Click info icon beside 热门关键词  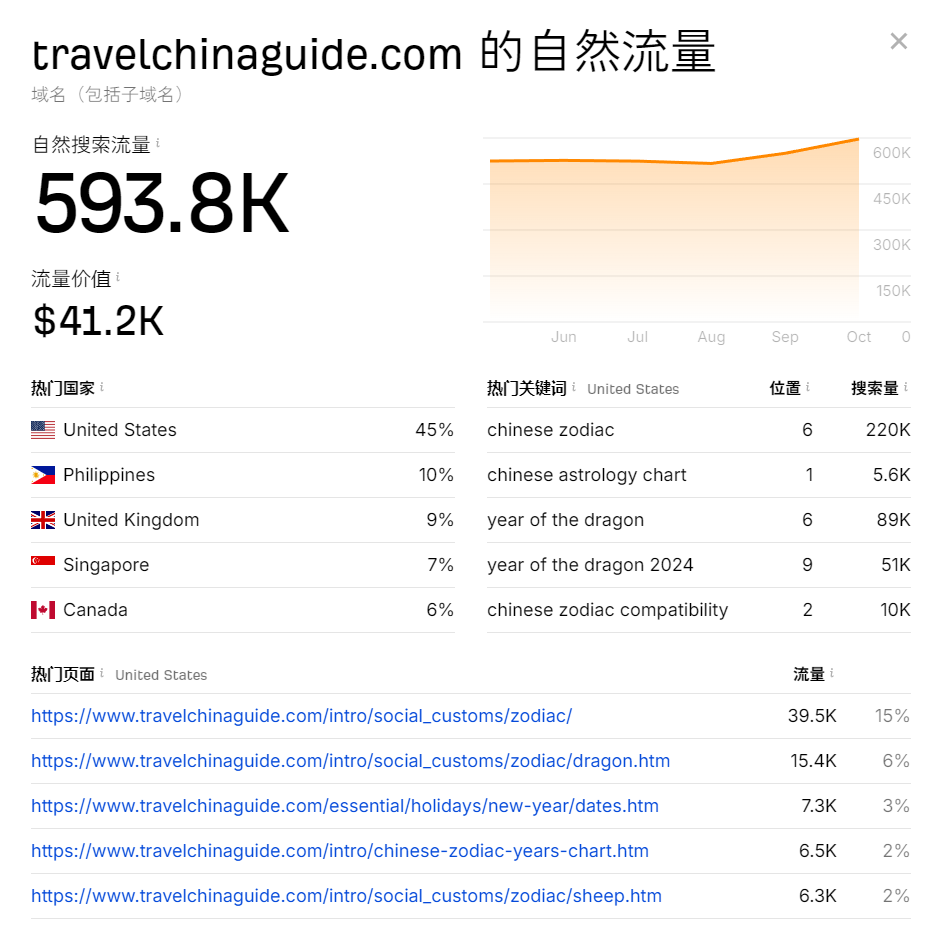[574, 387]
